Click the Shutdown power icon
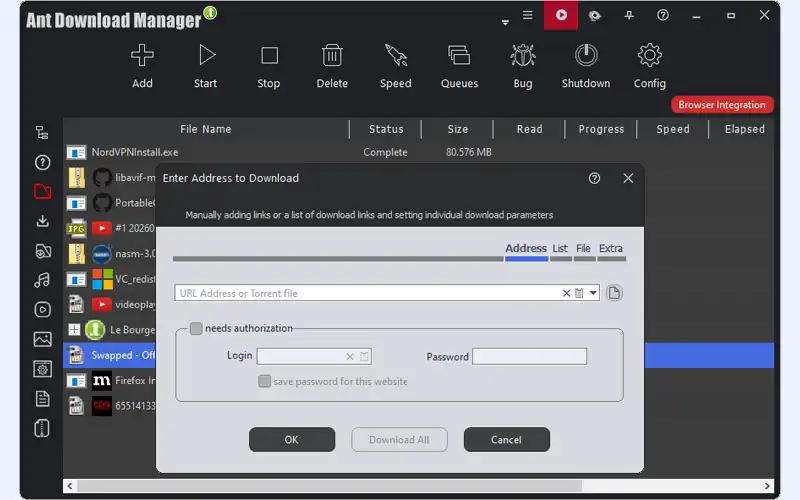Viewport: 800px width, 500px height. tap(586, 55)
